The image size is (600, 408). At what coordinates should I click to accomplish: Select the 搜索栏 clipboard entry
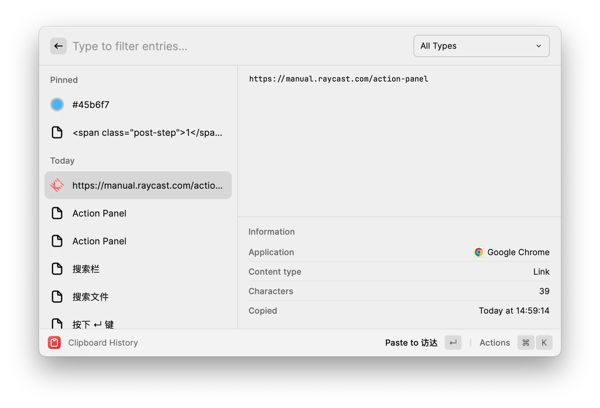(x=138, y=269)
